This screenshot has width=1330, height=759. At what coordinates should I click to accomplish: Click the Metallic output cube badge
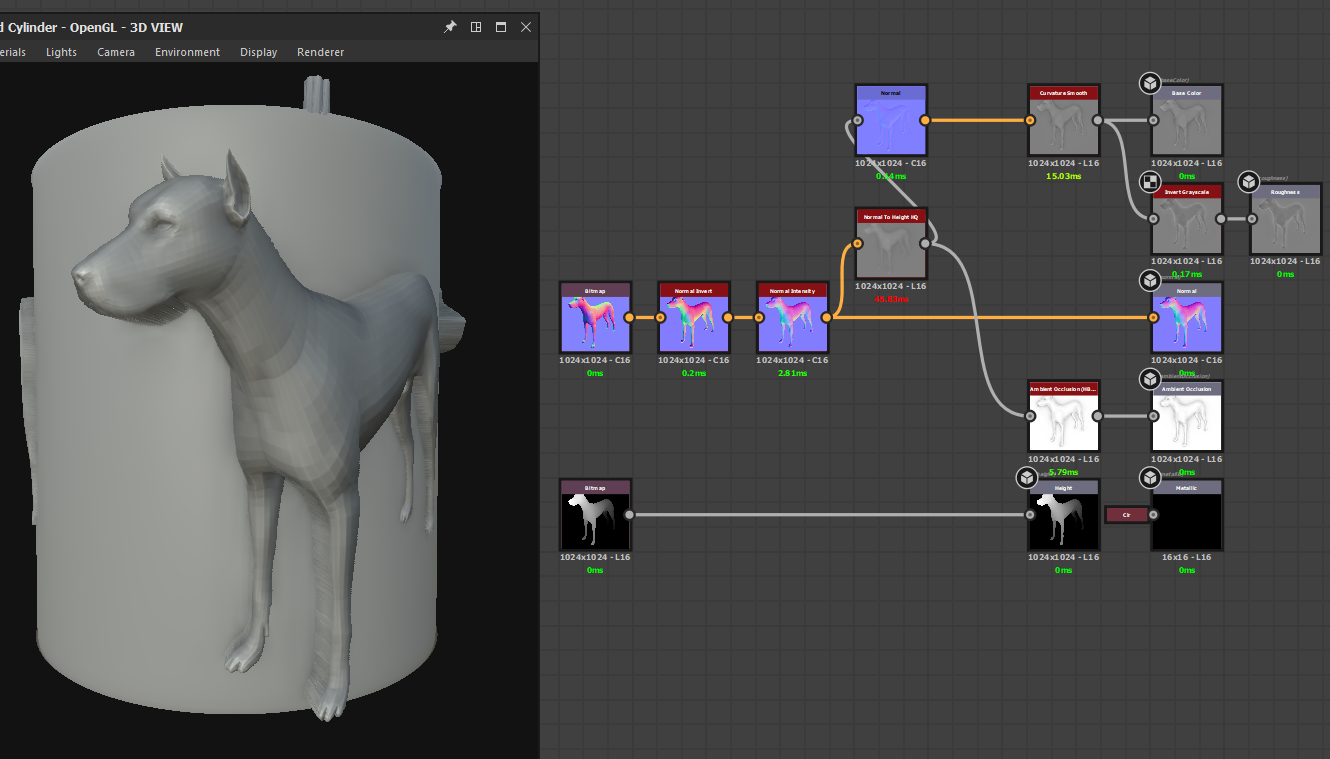point(1150,478)
